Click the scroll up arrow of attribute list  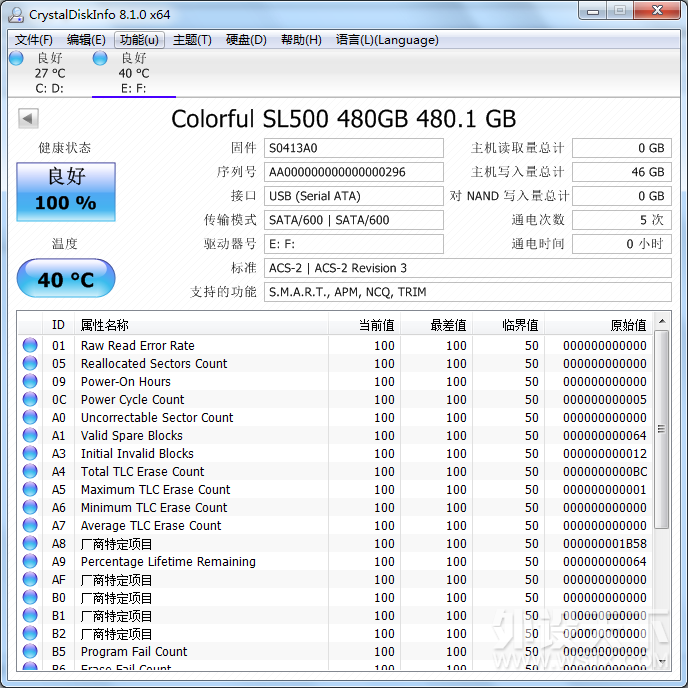(x=662, y=323)
